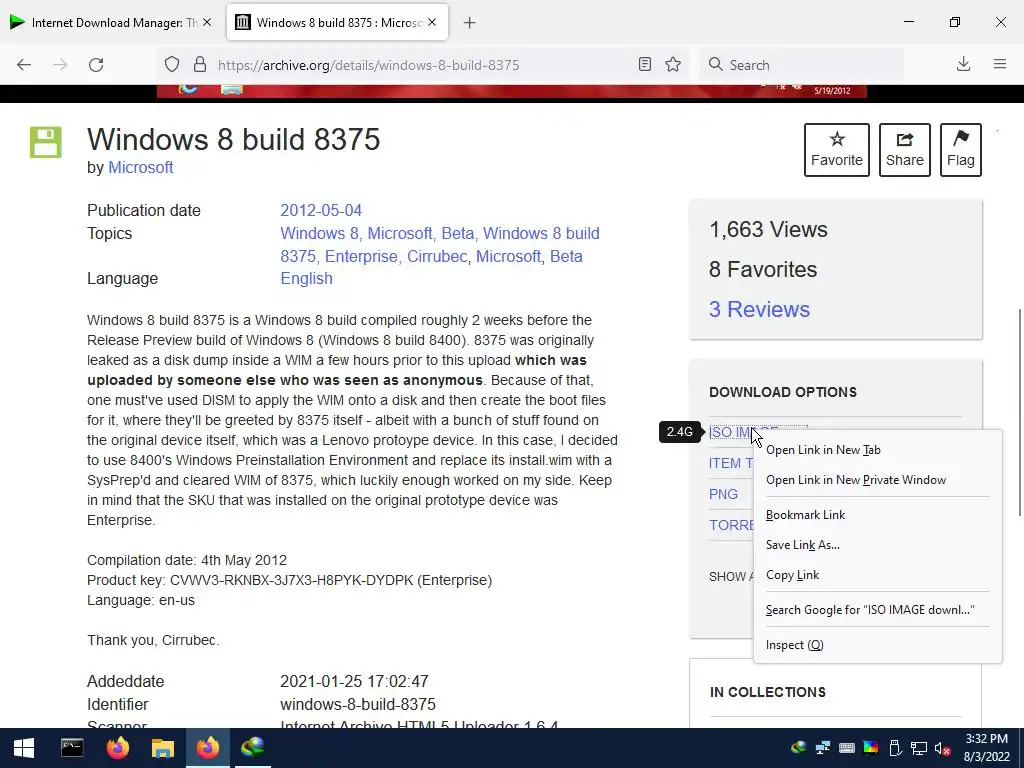Viewport: 1024px width, 768px height.
Task: Click publication date 2012-05-04 link
Action: [321, 210]
